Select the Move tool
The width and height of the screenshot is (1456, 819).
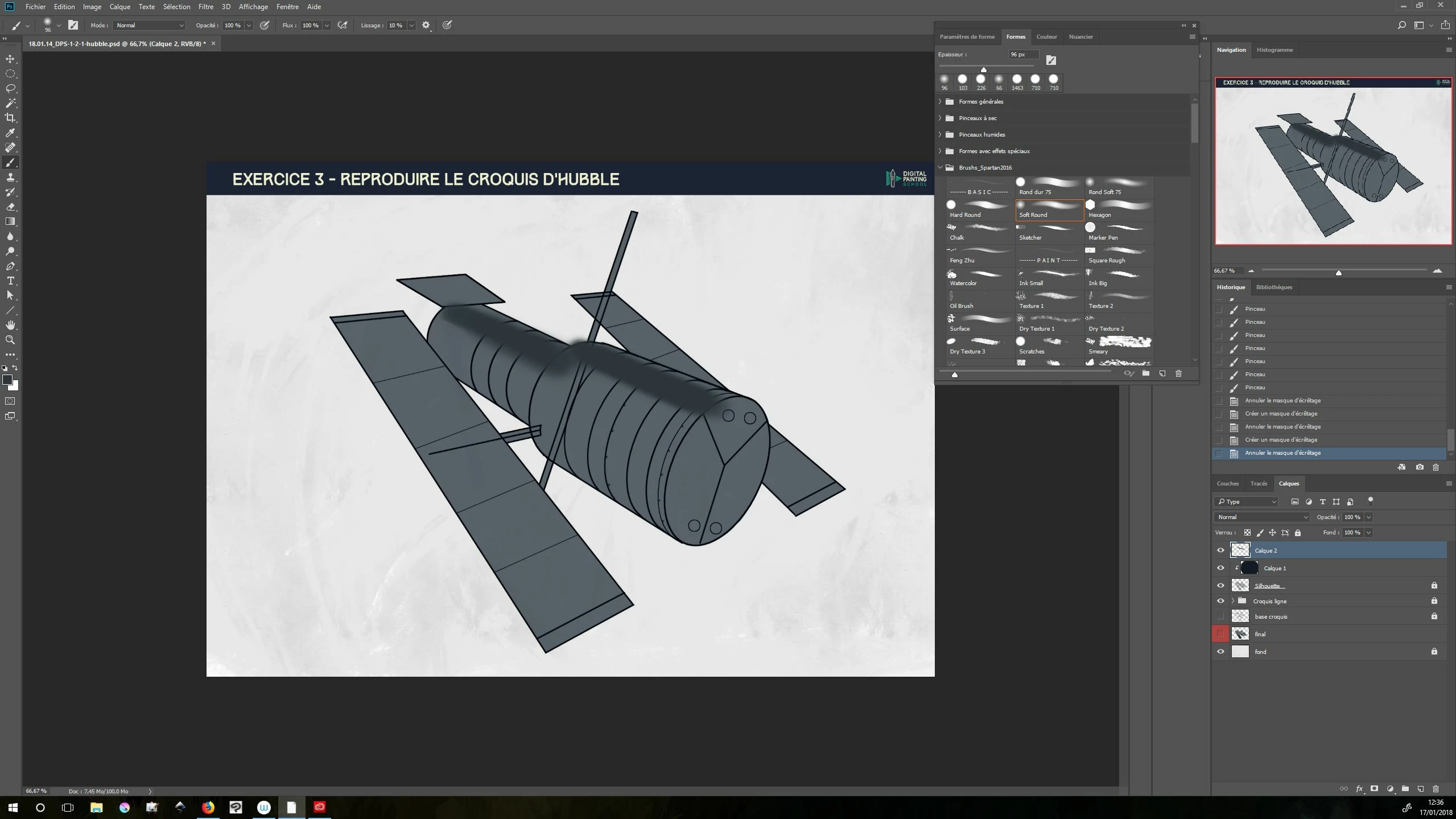tap(10, 59)
